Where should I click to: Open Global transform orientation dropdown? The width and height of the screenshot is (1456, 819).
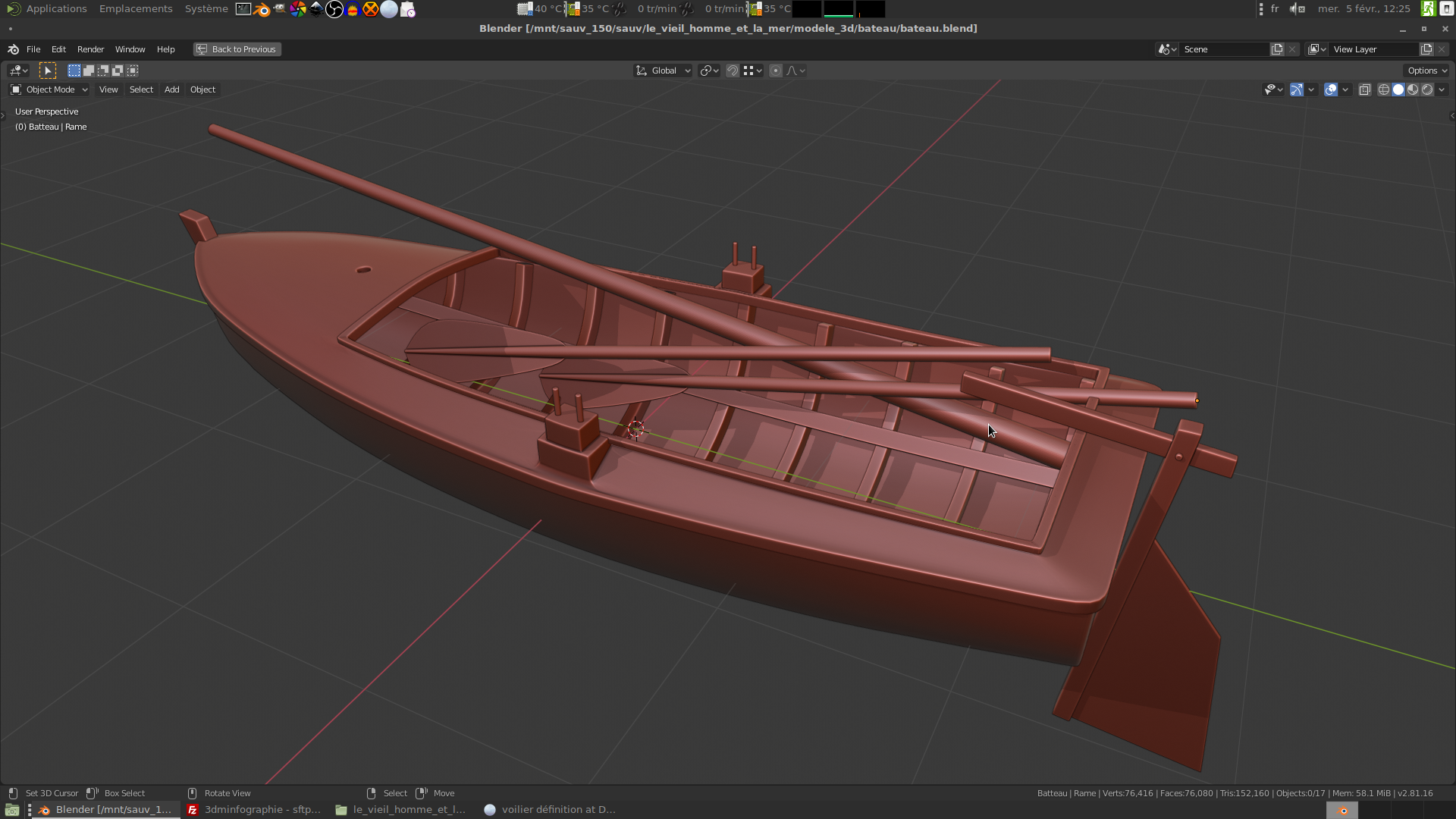[x=663, y=71]
